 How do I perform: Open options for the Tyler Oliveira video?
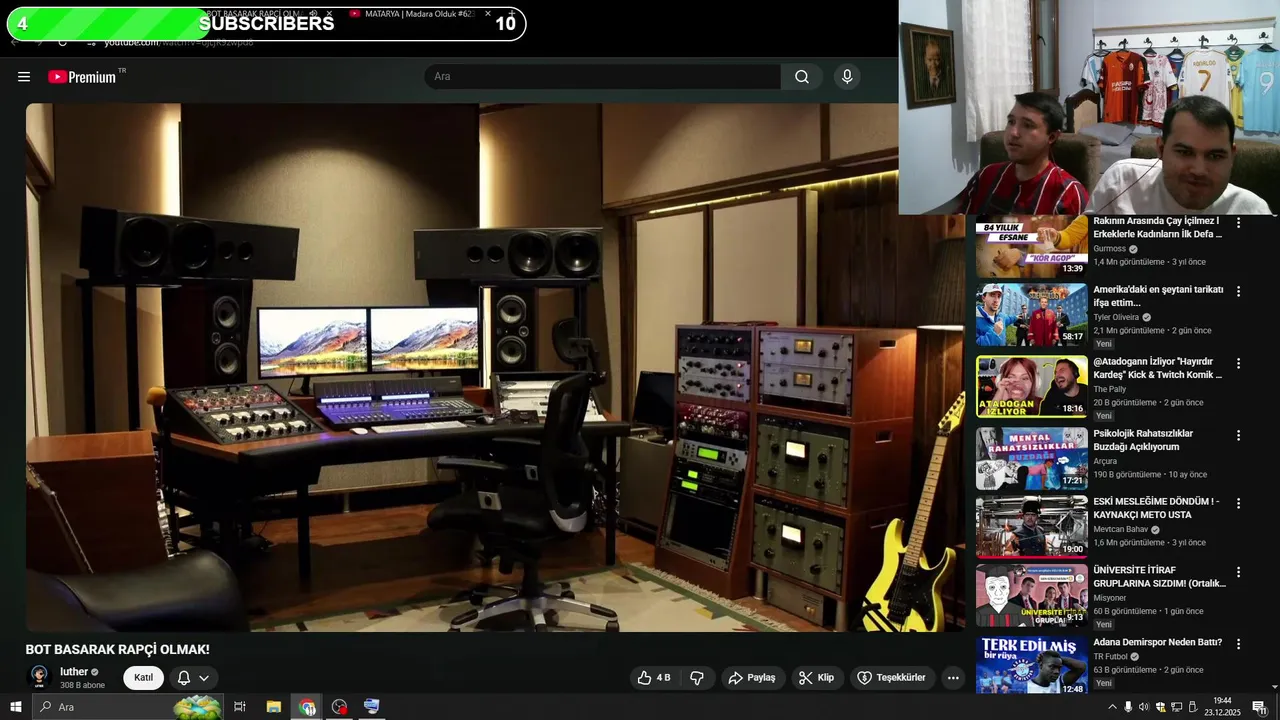(x=1238, y=292)
